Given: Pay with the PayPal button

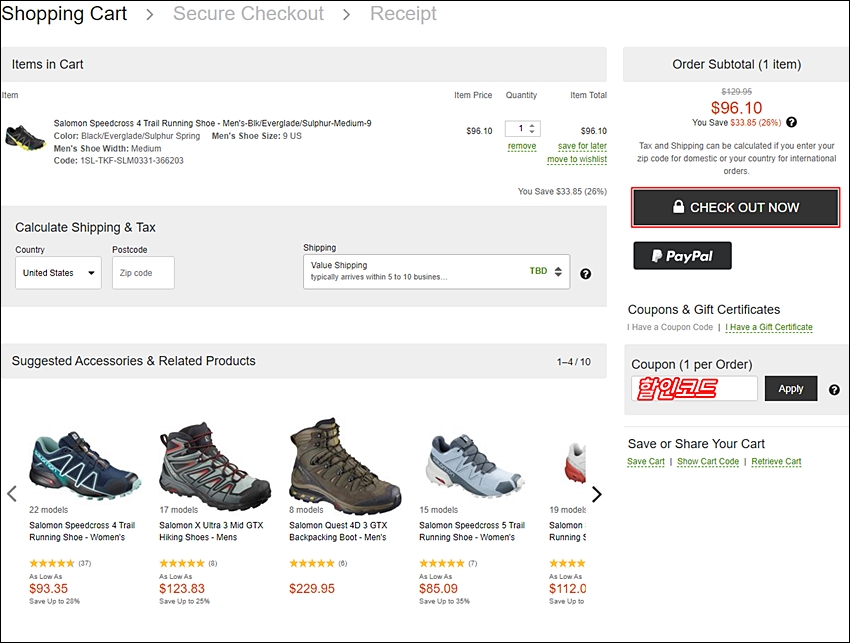Looking at the screenshot, I should pyautogui.click(x=682, y=256).
